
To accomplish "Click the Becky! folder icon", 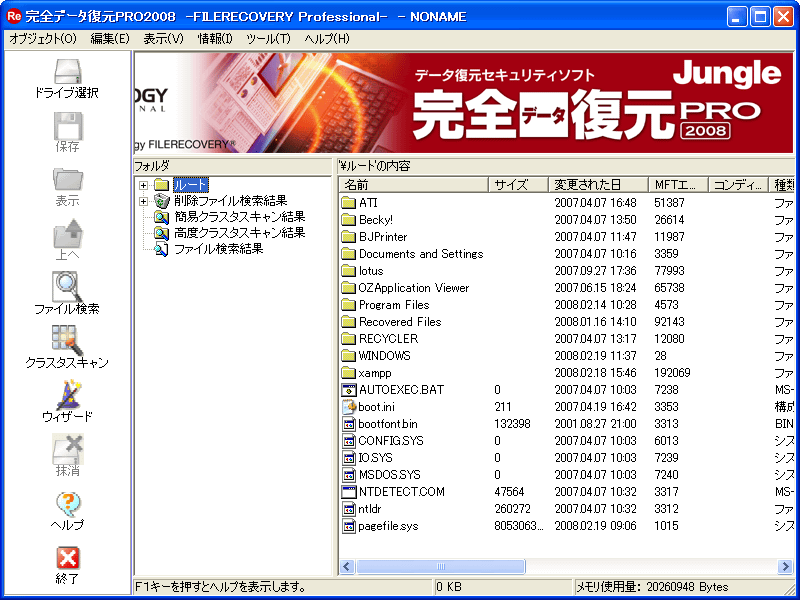I will coord(348,220).
